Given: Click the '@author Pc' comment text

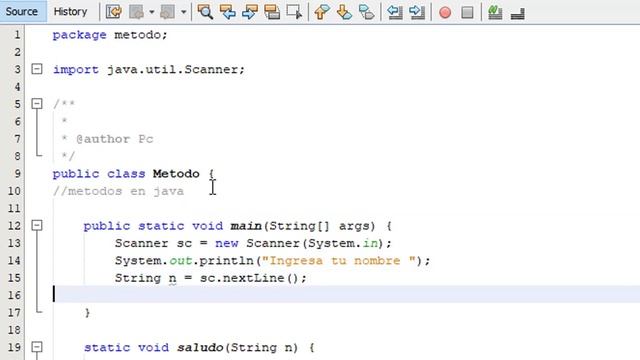Looking at the screenshot, I should (x=115, y=139).
